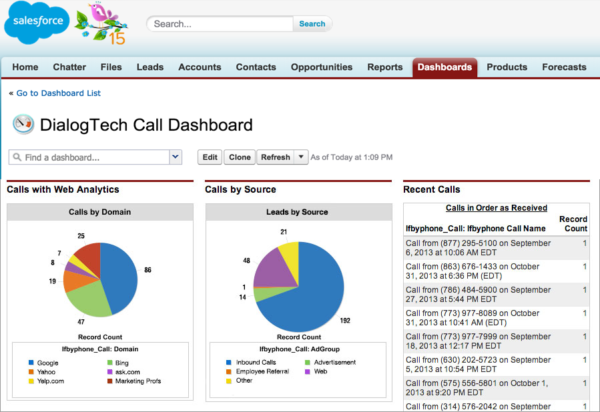
Task: Click the Refresh button
Action: coord(276,157)
